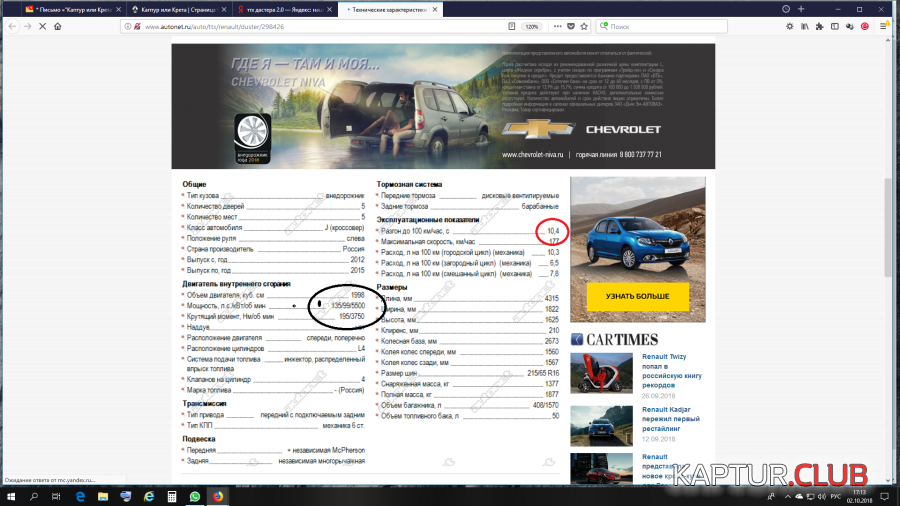Open gear extension icon in toolbar

790,26
